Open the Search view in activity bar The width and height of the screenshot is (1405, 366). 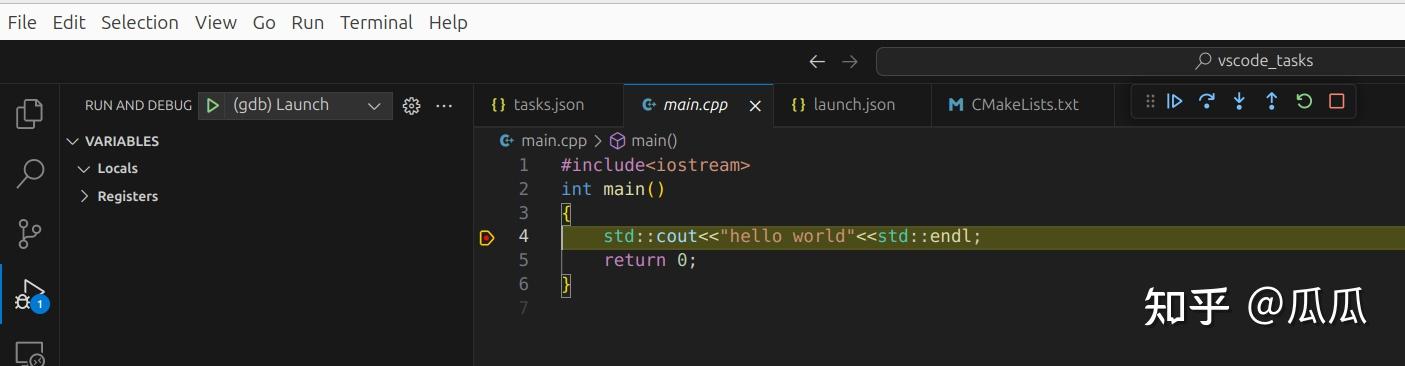[x=30, y=174]
